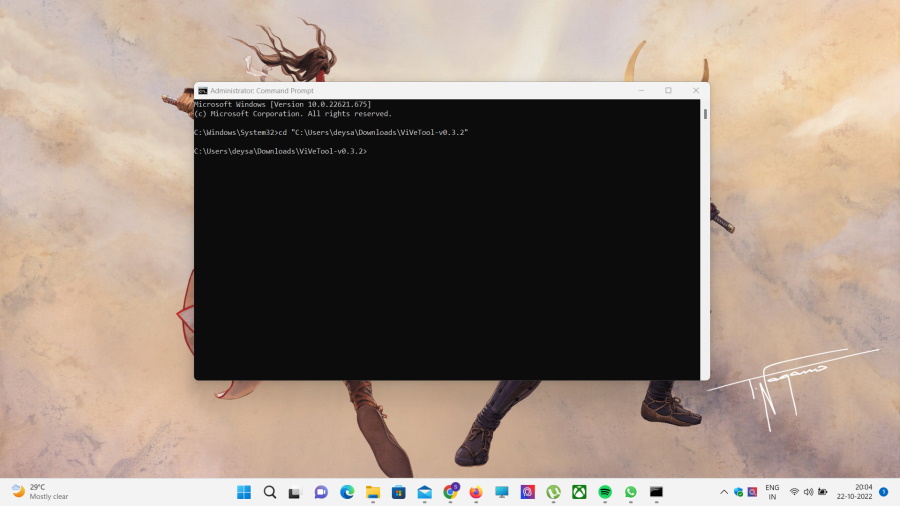Open the purple pinned app next to uTorrent
Image resolution: width=900 pixels, height=506 pixels.
527,492
